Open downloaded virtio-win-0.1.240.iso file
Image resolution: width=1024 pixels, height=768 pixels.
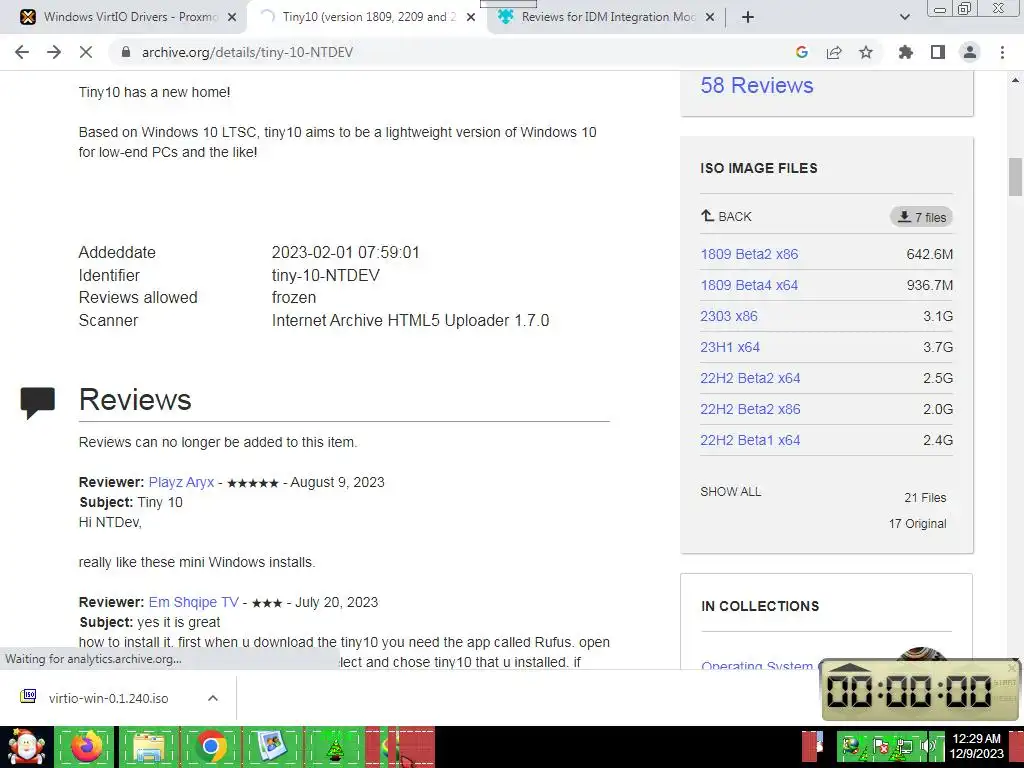[x=108, y=698]
